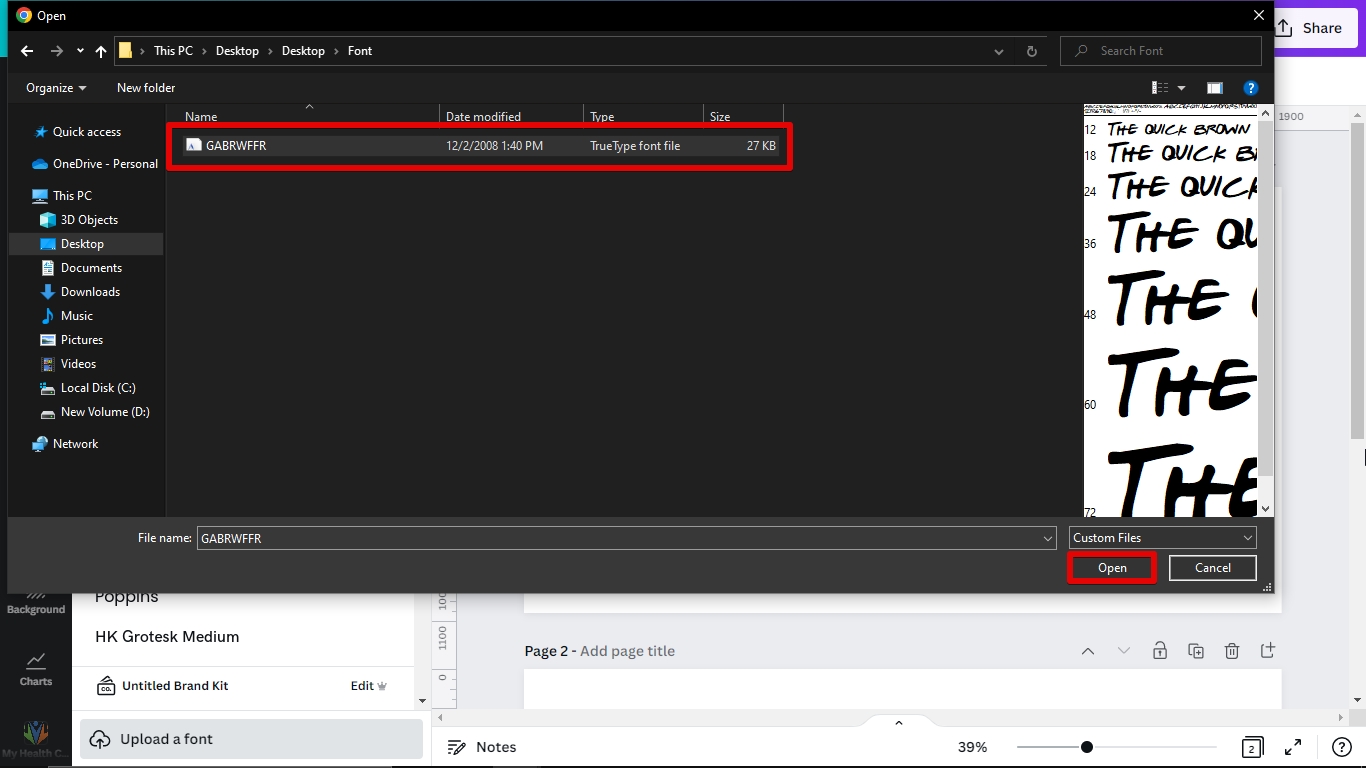This screenshot has width=1366, height=768.
Task: Open the Organize menu
Action: (56, 88)
